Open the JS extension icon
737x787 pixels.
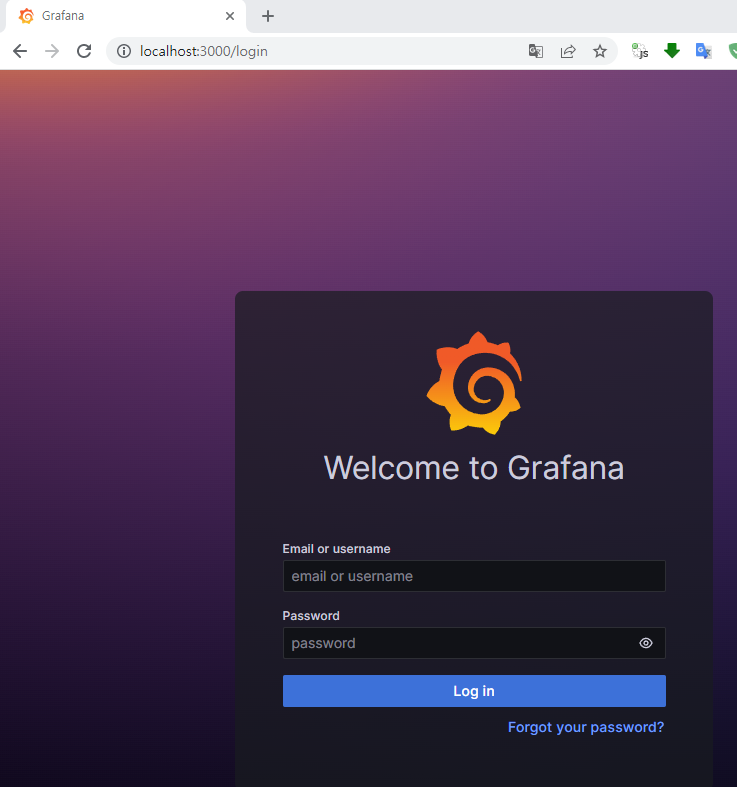coord(640,51)
